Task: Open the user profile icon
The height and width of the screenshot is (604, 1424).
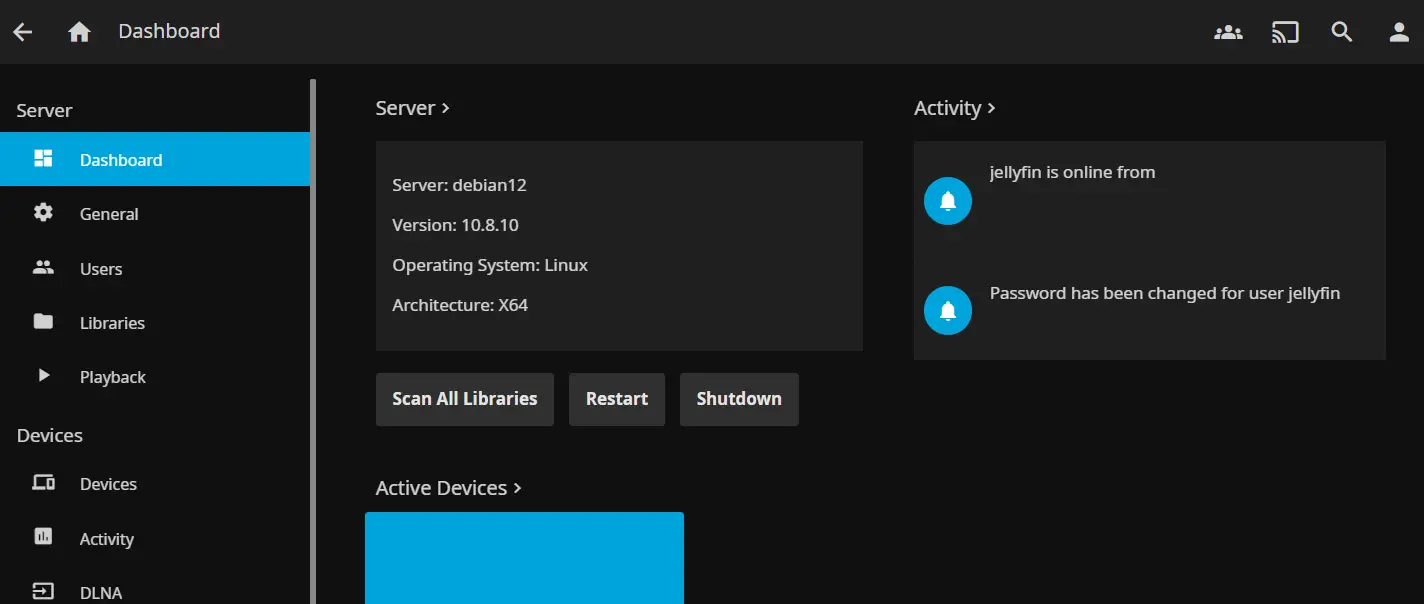Action: (x=1399, y=32)
